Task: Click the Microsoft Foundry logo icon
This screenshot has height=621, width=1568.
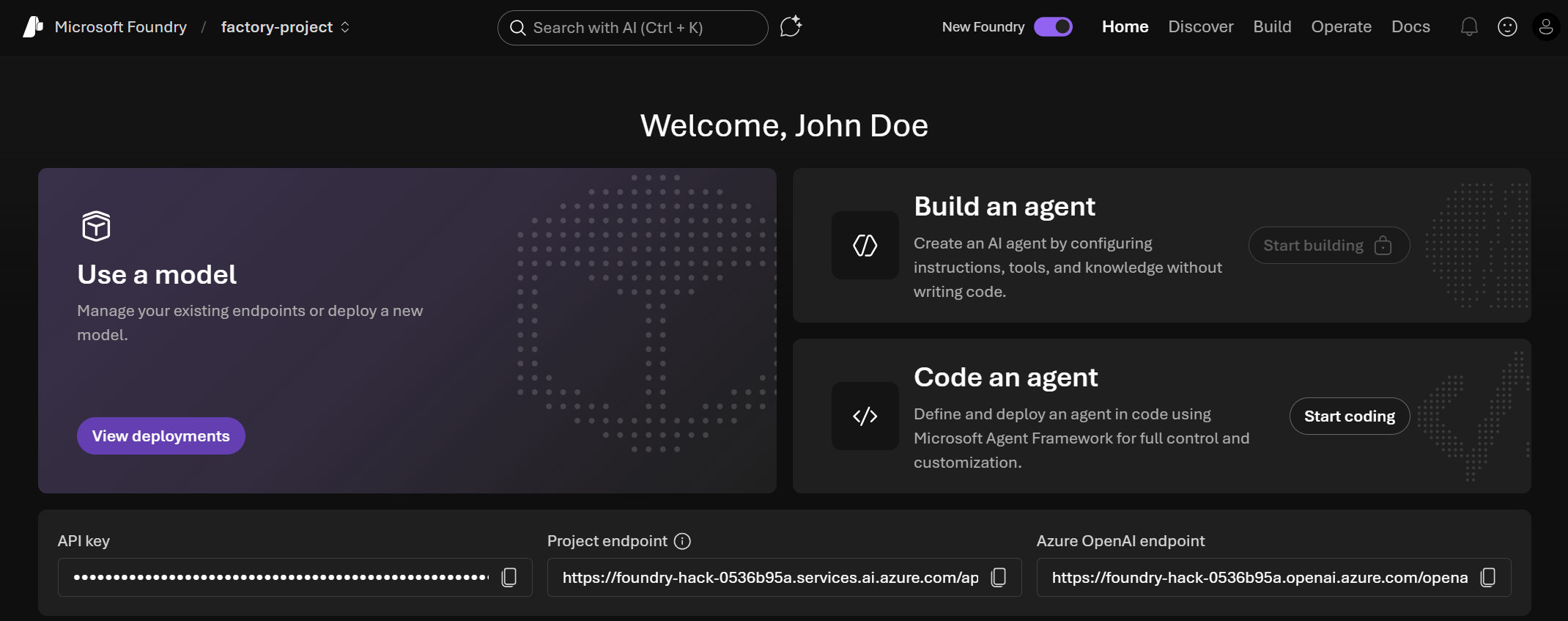Action: 33,27
